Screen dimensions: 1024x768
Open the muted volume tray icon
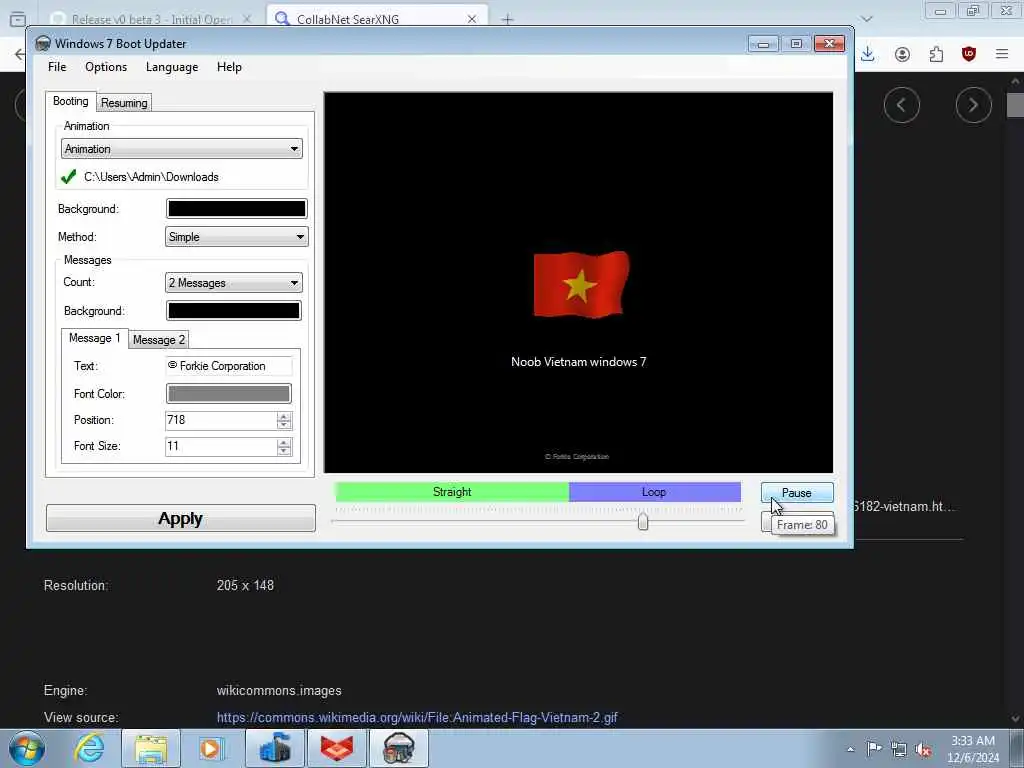pos(923,749)
